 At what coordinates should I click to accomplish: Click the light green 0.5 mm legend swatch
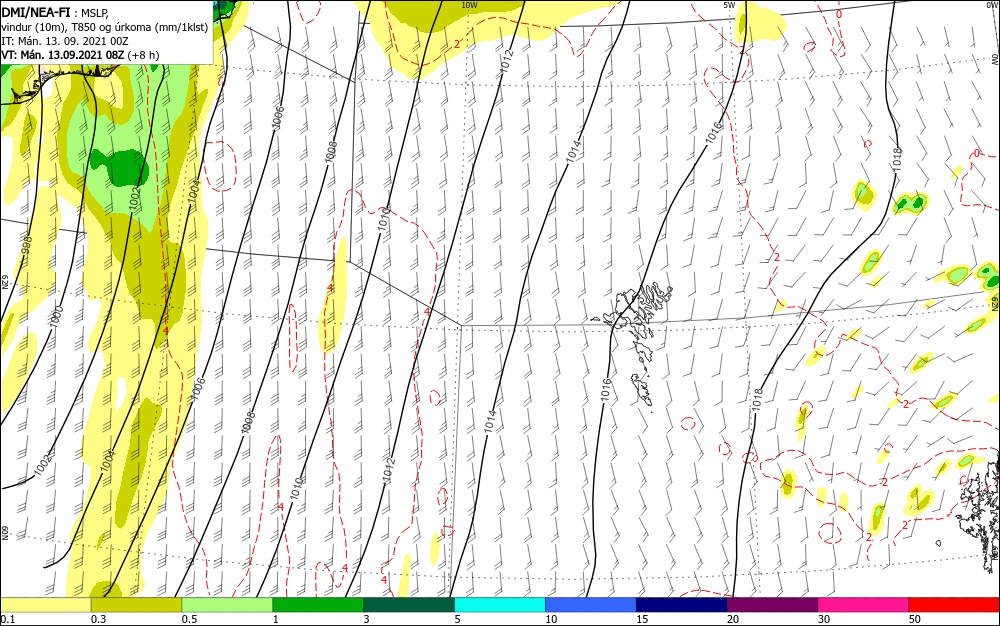point(227,606)
